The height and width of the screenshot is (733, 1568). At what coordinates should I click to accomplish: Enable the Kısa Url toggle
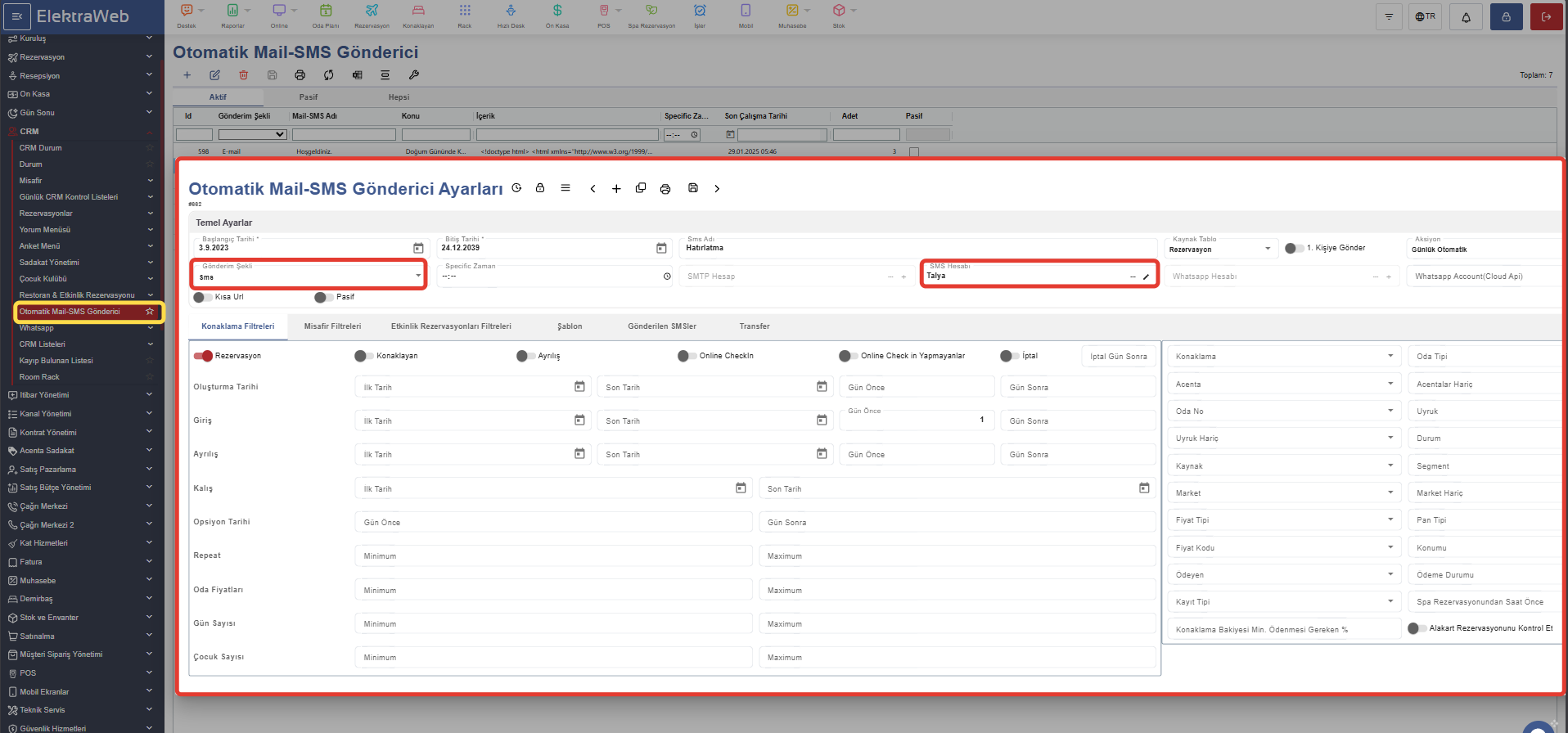[202, 297]
